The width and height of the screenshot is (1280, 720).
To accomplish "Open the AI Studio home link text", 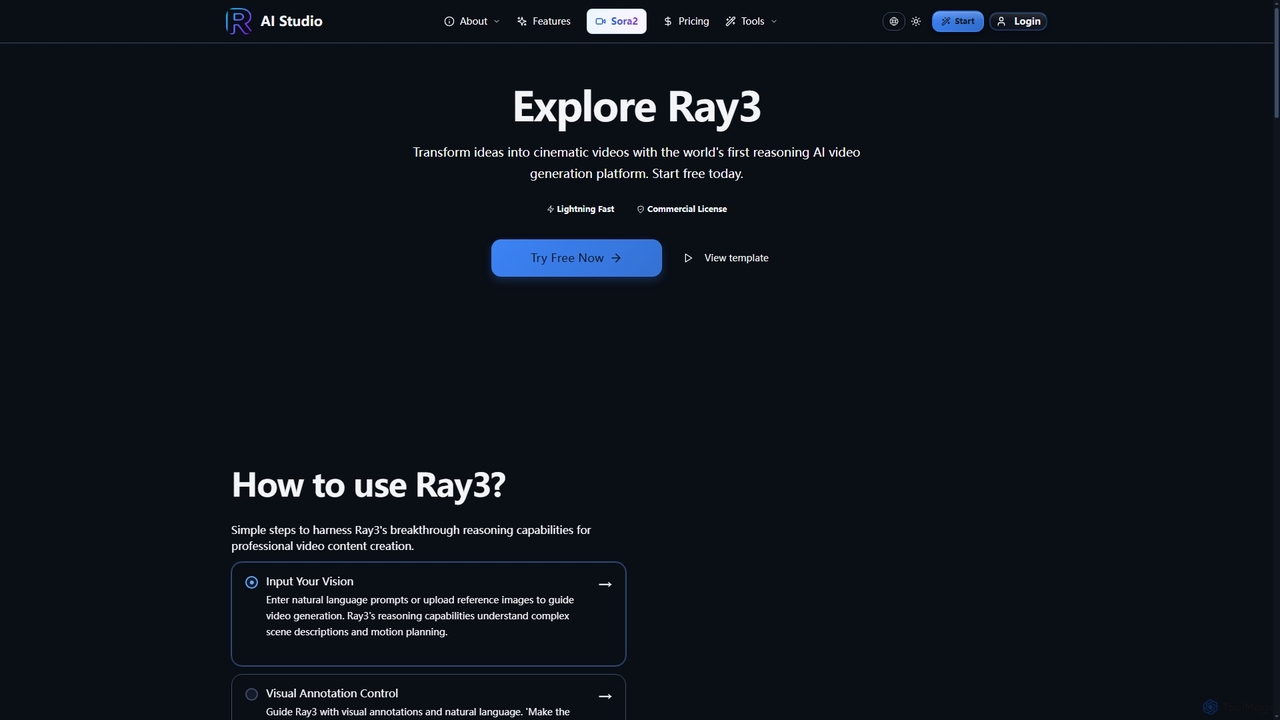I will [291, 21].
